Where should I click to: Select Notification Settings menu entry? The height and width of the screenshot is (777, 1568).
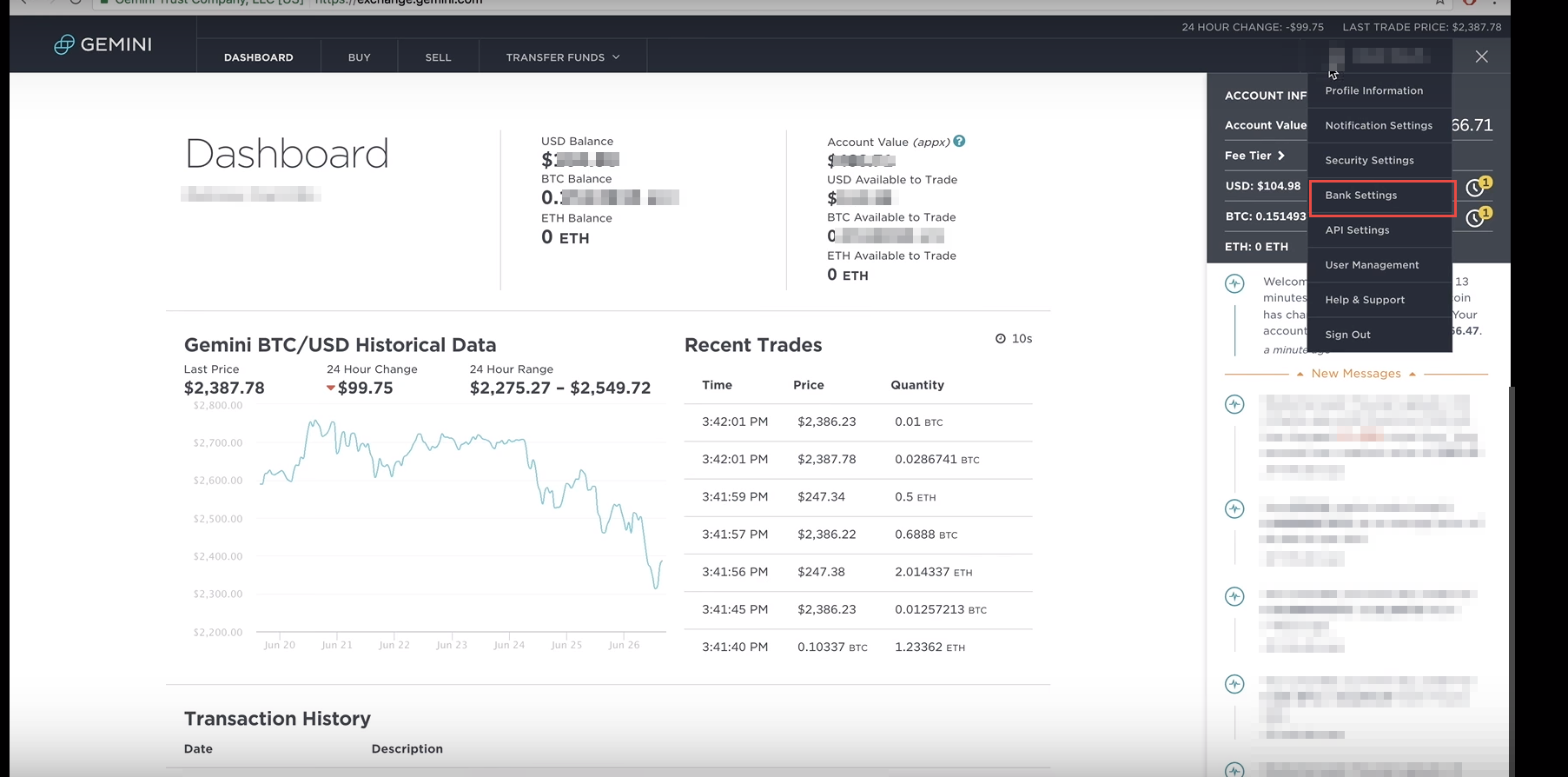pyautogui.click(x=1379, y=125)
